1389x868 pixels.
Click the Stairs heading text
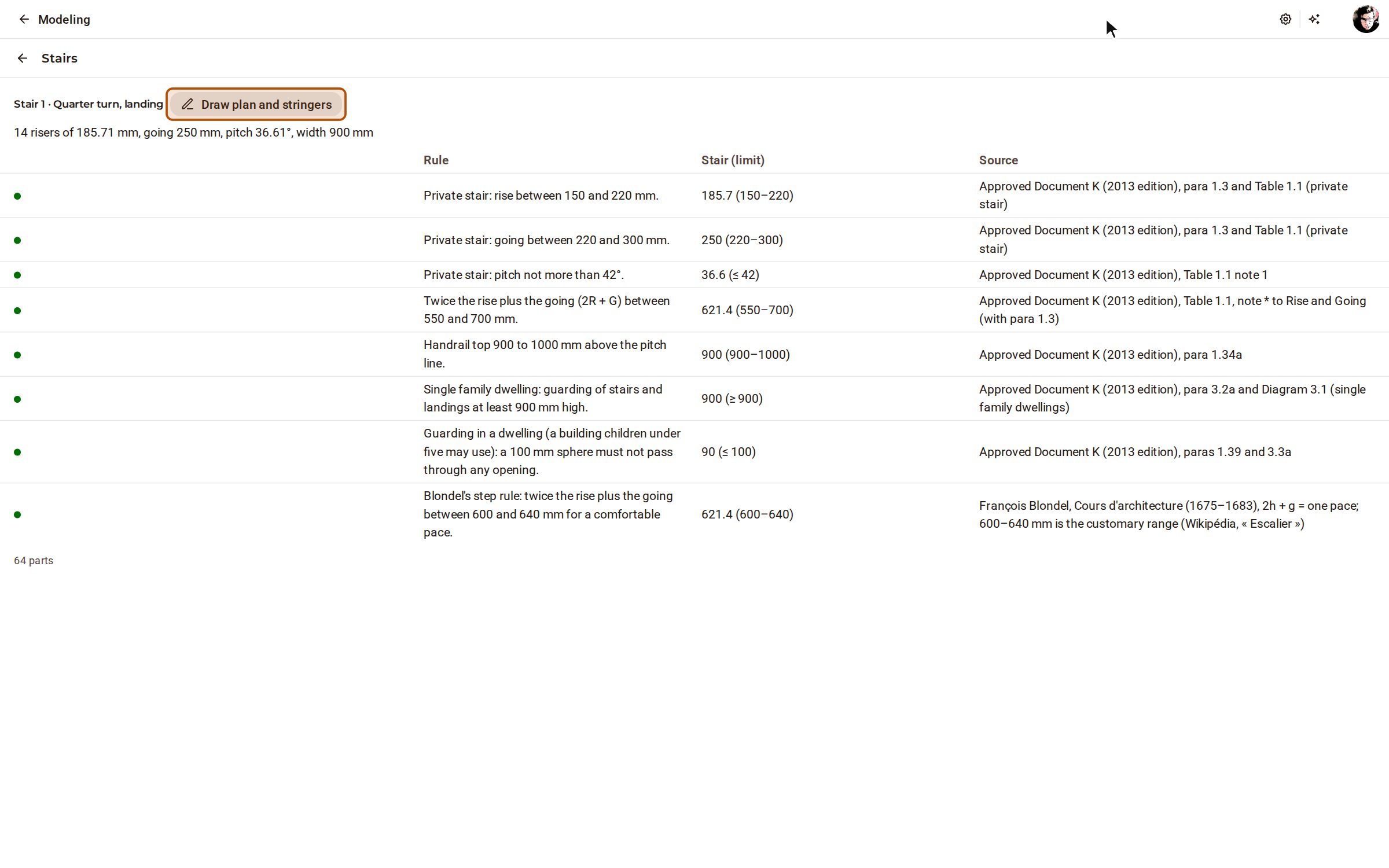[60, 58]
